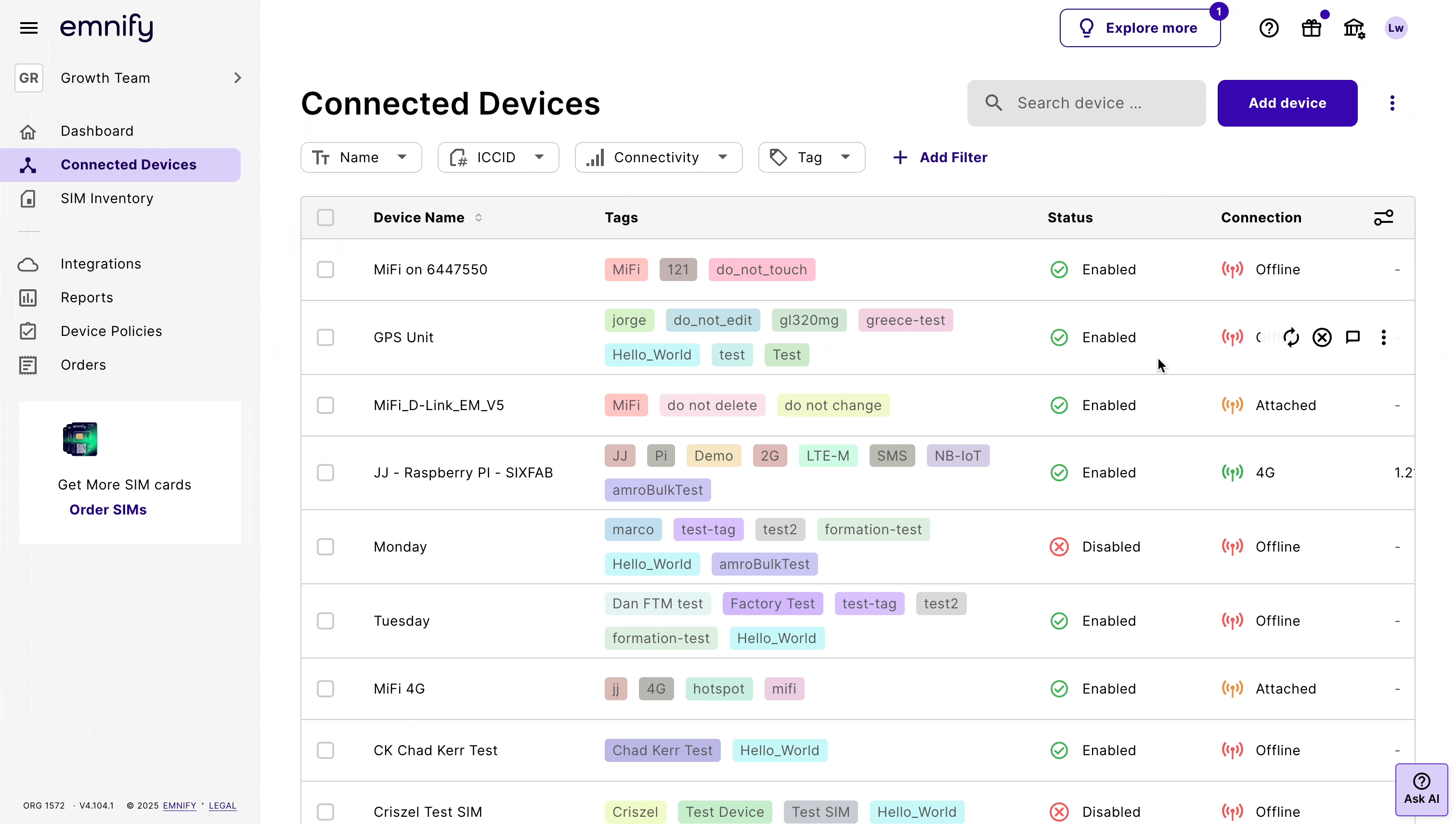Toggle the hamburger sidebar menu
Screen dimensions: 1456x824
[x=29, y=28]
